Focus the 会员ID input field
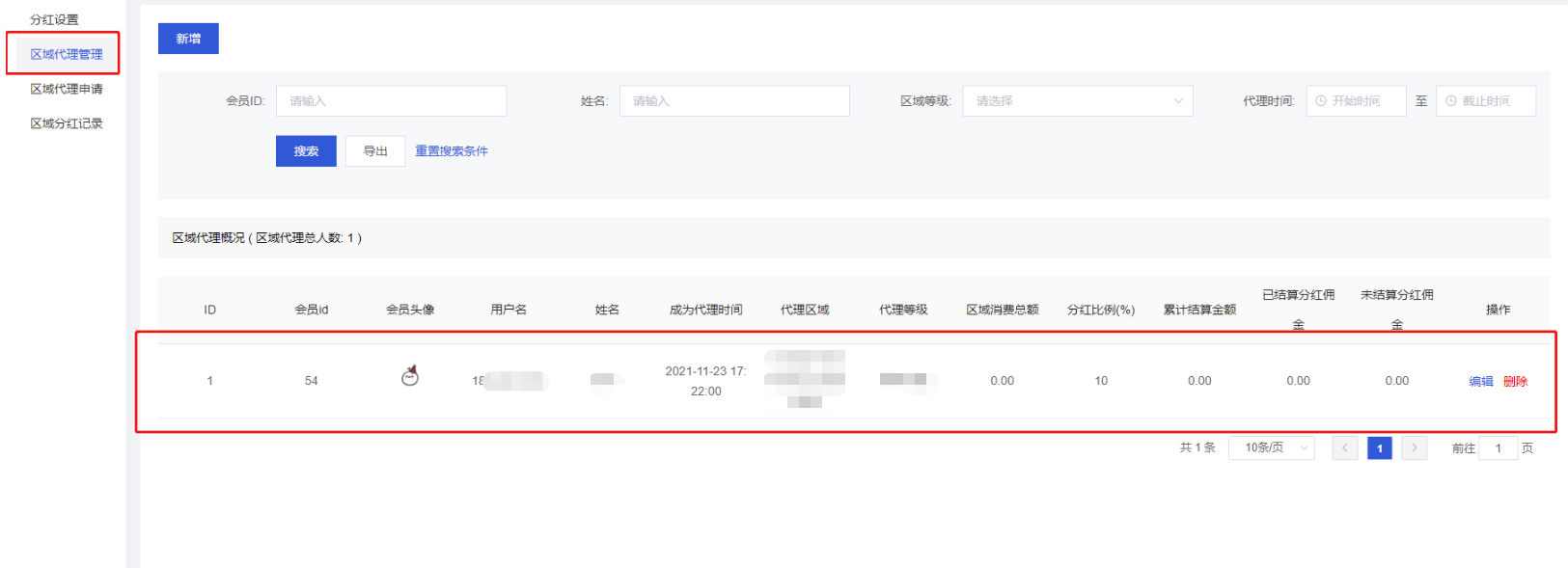1568x568 pixels. click(391, 101)
